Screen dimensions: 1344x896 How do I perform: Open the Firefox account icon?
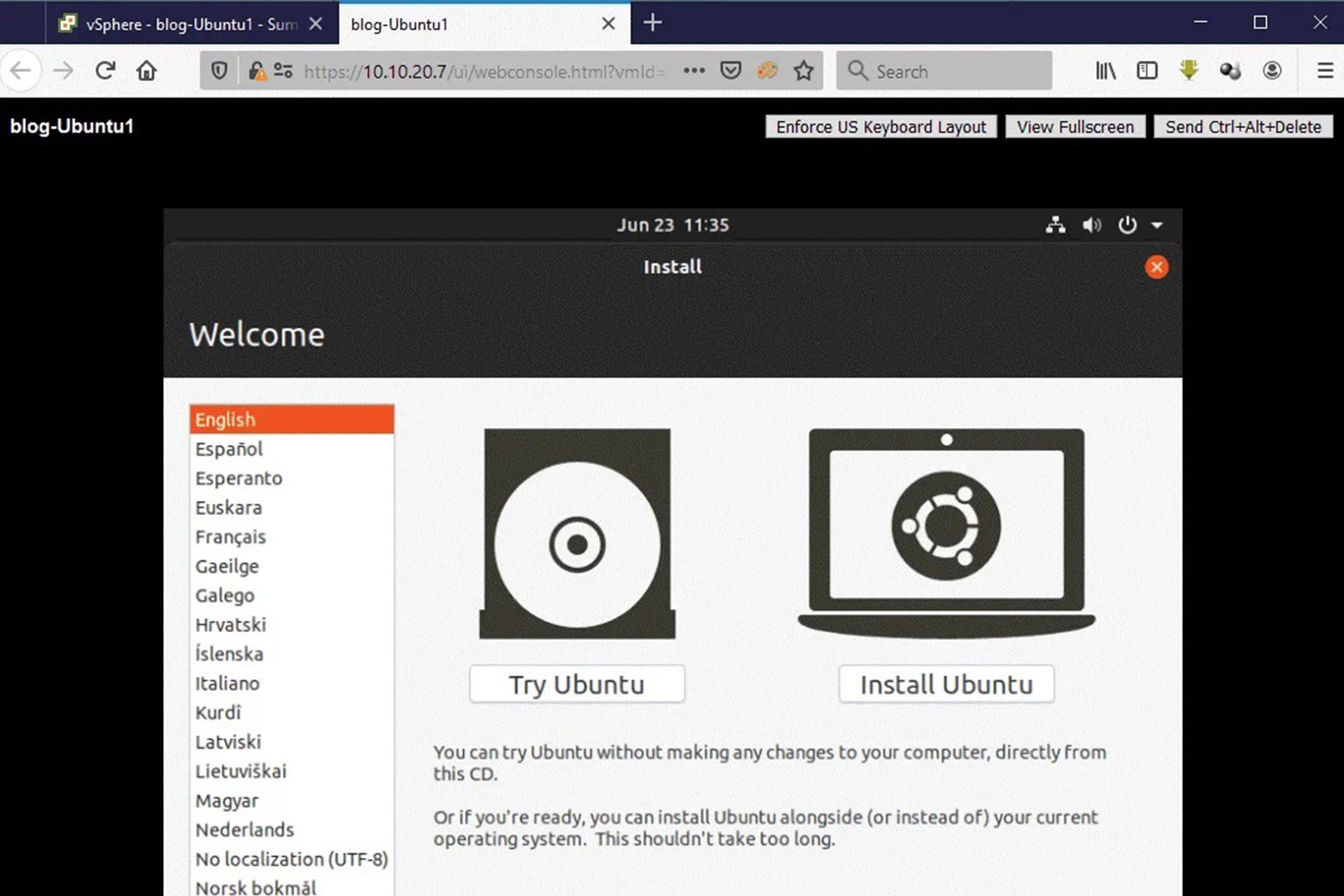[1272, 71]
